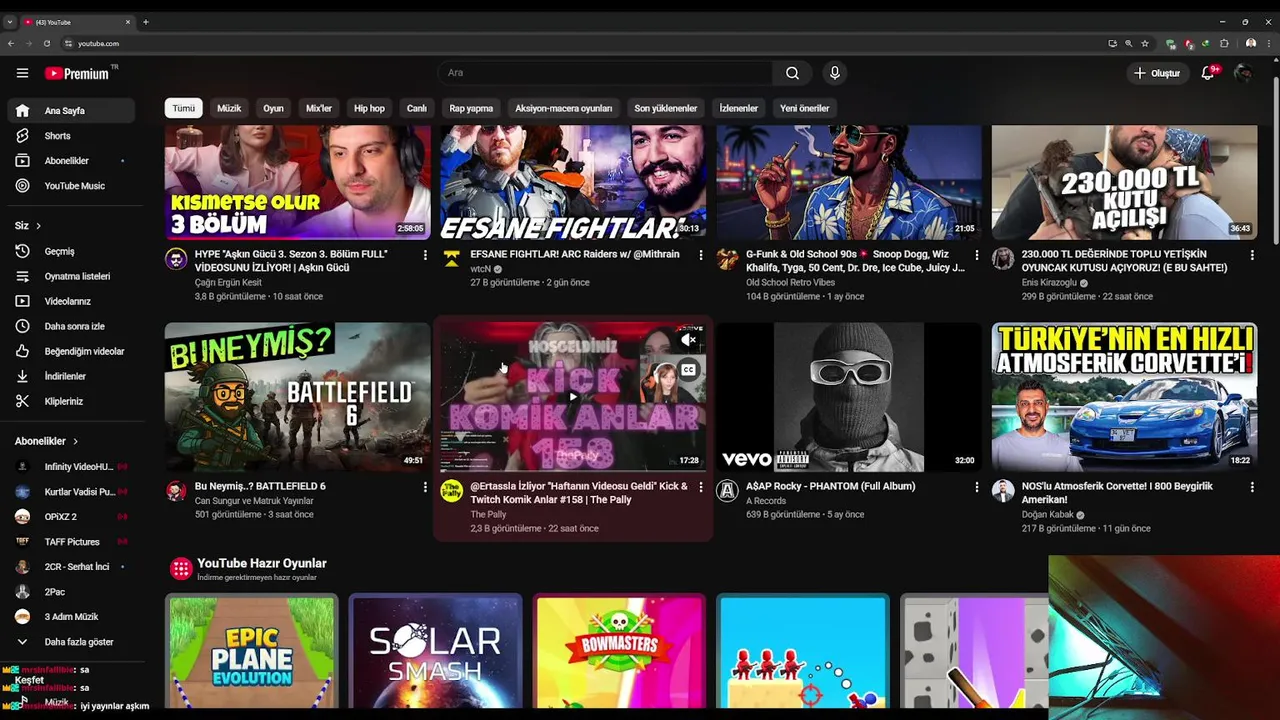
Task: Open BATTLEFIELD 6 video thumbnail
Action: click(x=298, y=397)
